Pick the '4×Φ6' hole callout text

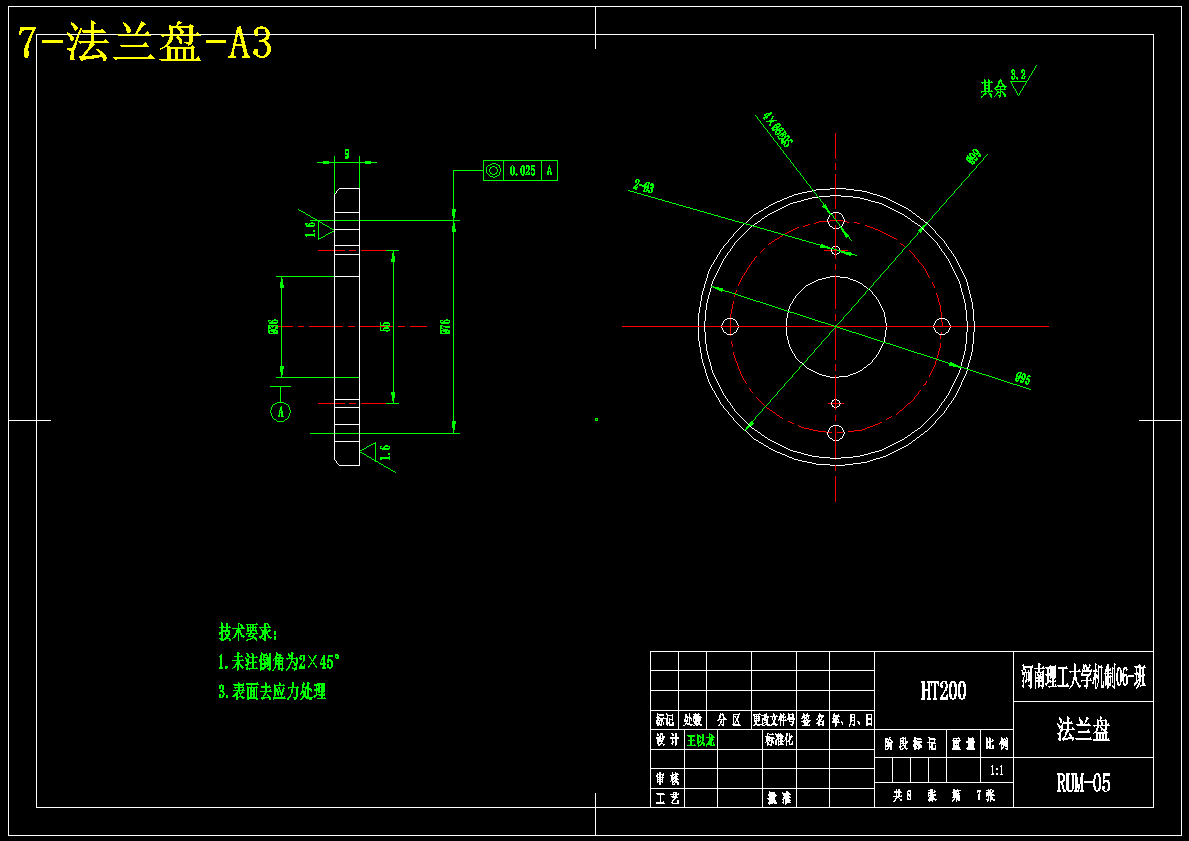pyautogui.click(x=777, y=130)
